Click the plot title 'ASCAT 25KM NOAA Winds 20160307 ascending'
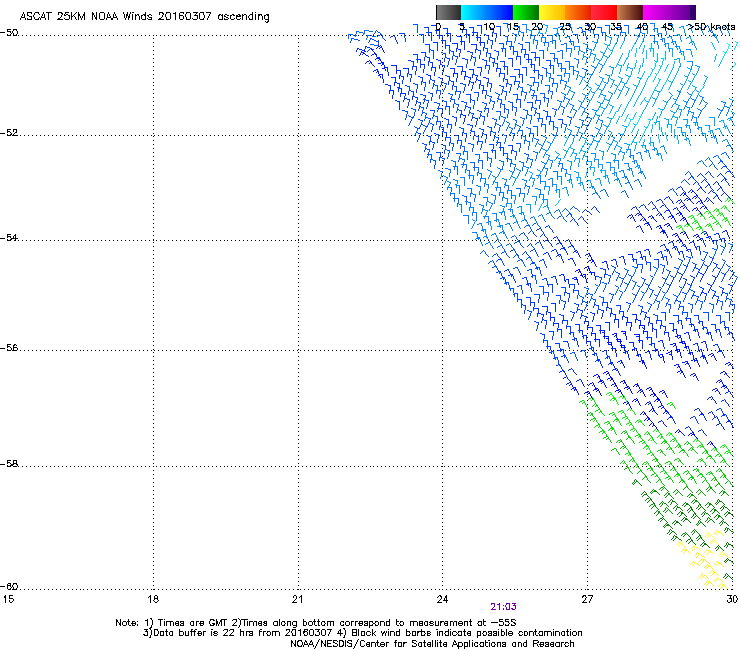 (x=144, y=17)
